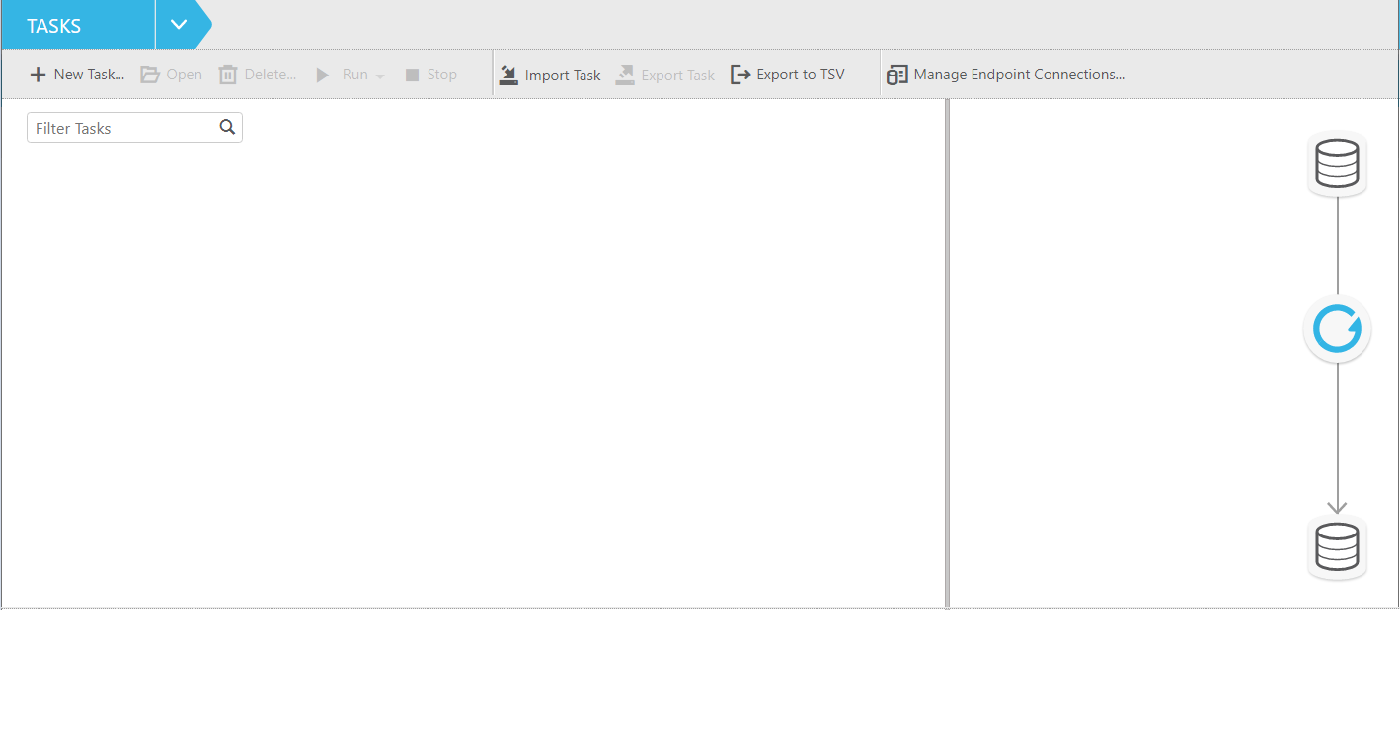Screen dimensions: 1400x750
Task: Click inside the Filter Tasks input field
Action: 120,127
